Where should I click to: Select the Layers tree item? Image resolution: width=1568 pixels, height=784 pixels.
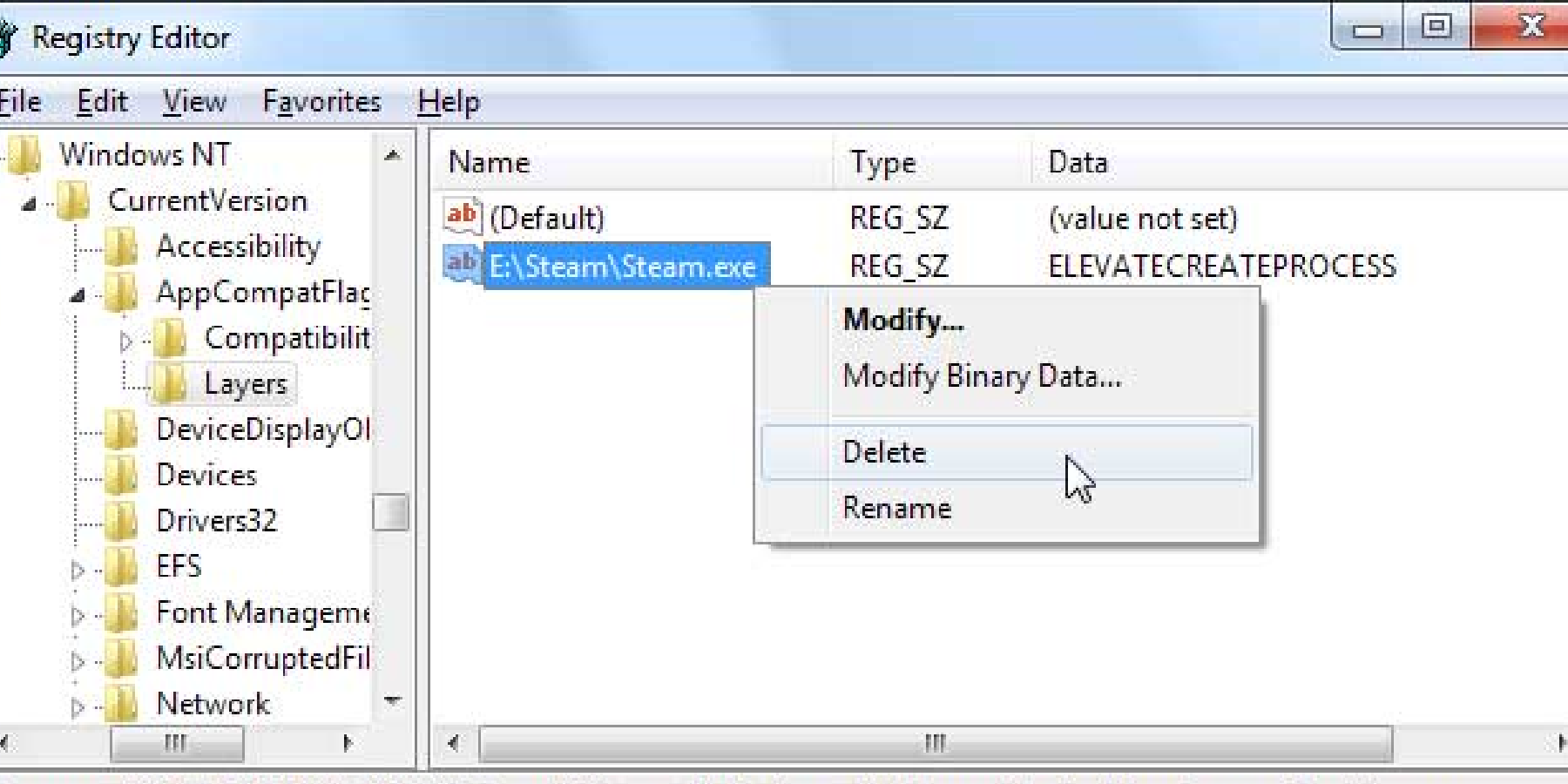pos(245,384)
